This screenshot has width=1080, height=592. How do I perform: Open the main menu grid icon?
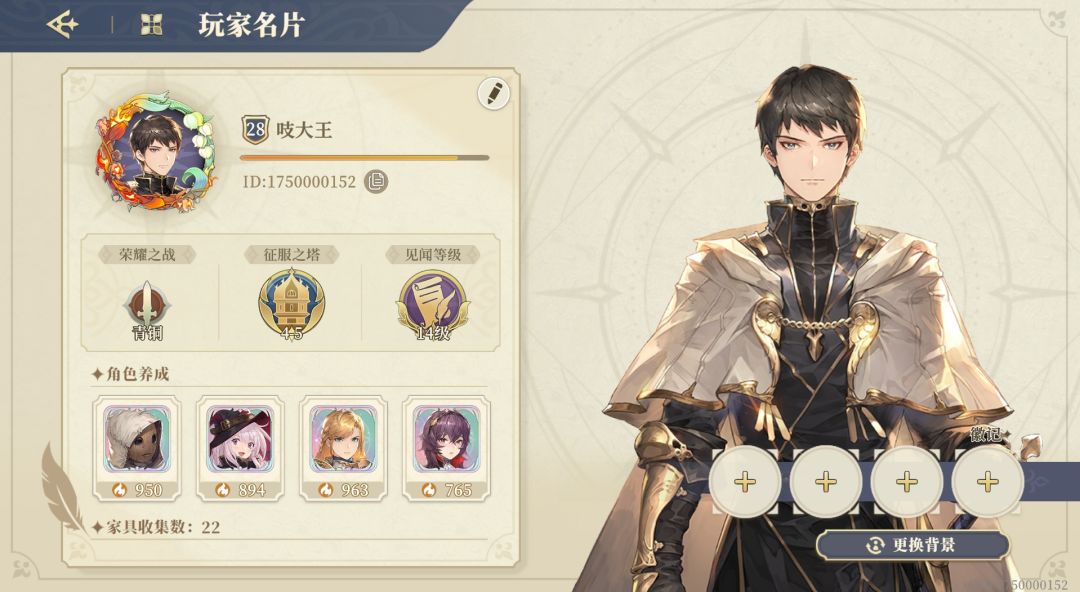click(x=152, y=25)
